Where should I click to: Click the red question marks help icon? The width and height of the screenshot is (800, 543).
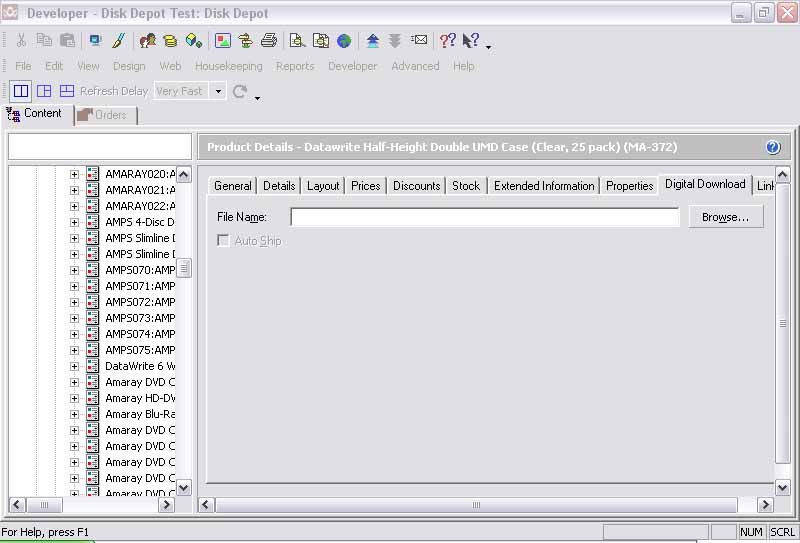pos(447,41)
